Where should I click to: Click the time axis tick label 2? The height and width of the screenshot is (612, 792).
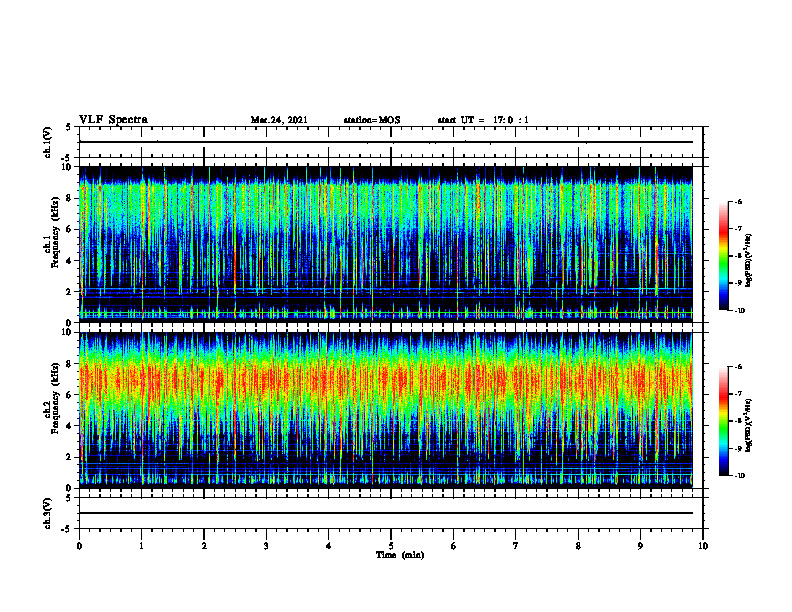204,546
